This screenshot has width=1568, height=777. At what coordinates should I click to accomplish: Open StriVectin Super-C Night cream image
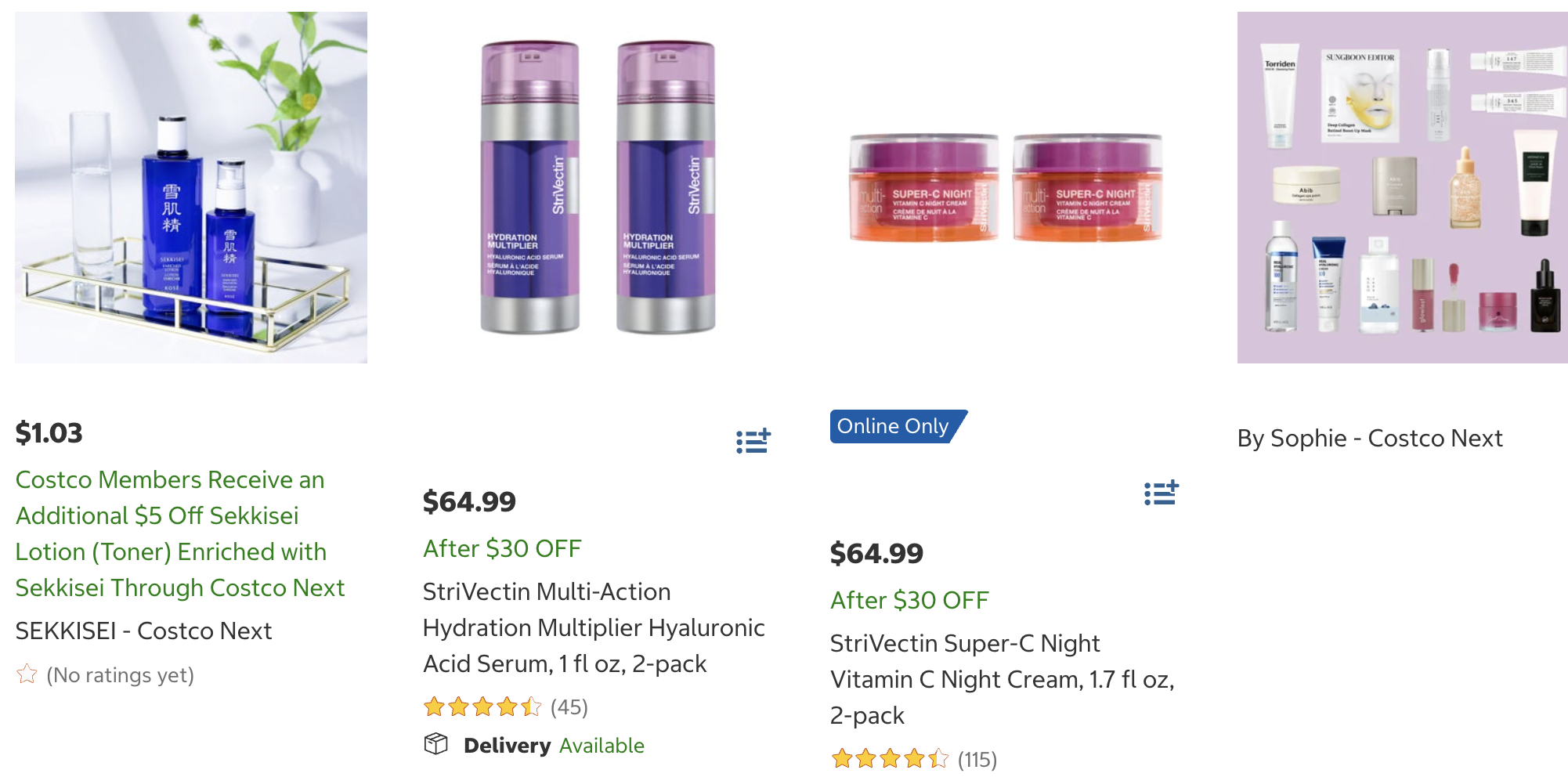pos(1006,188)
